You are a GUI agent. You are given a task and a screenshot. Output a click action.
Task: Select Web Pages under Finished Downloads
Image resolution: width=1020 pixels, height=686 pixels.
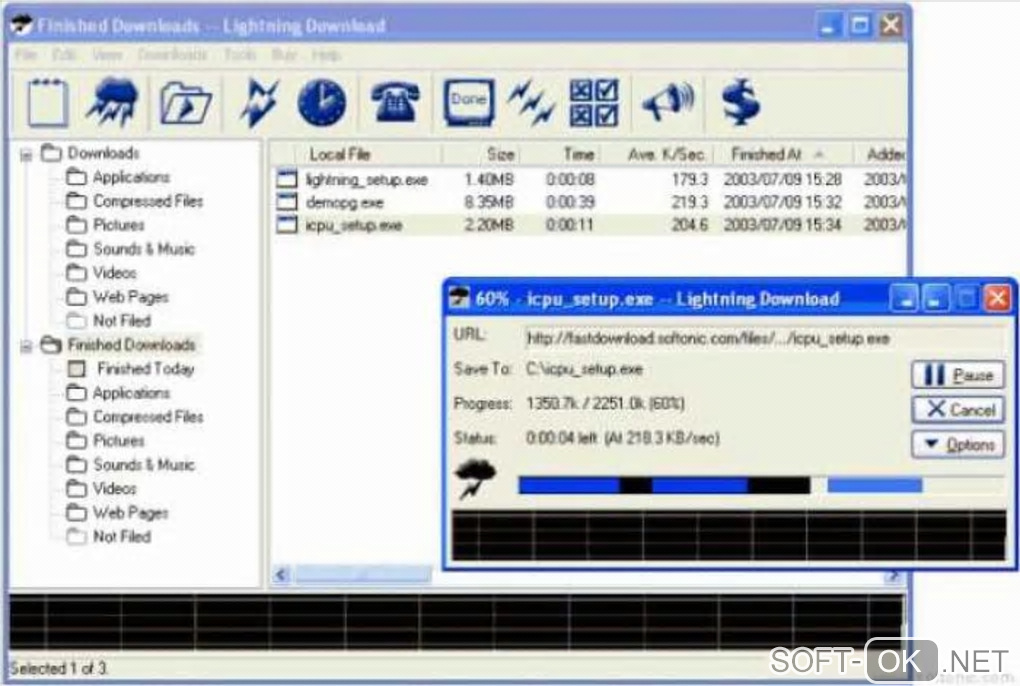[x=117, y=513]
